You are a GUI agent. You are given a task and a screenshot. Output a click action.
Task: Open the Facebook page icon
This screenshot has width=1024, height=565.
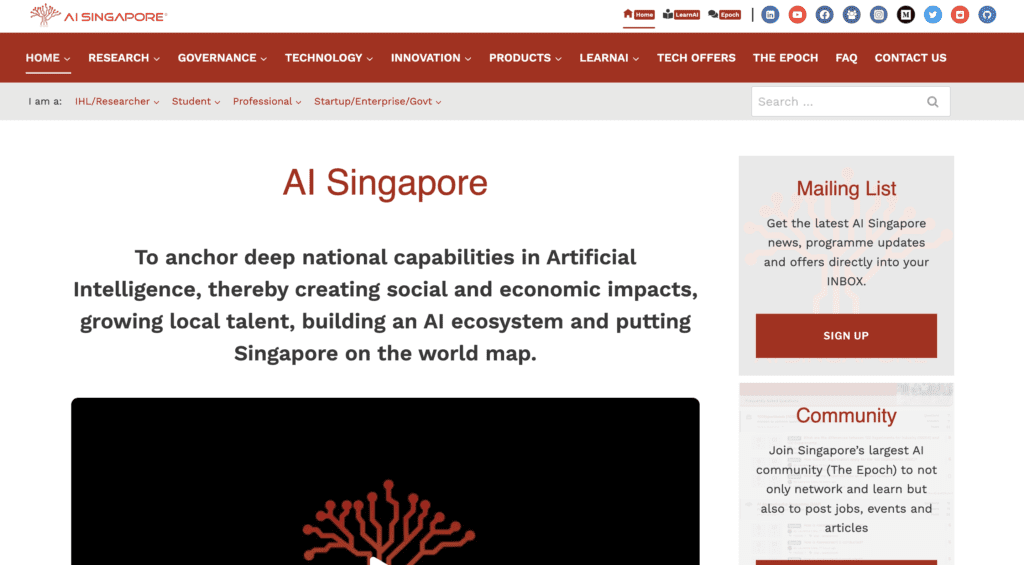pyautogui.click(x=824, y=14)
